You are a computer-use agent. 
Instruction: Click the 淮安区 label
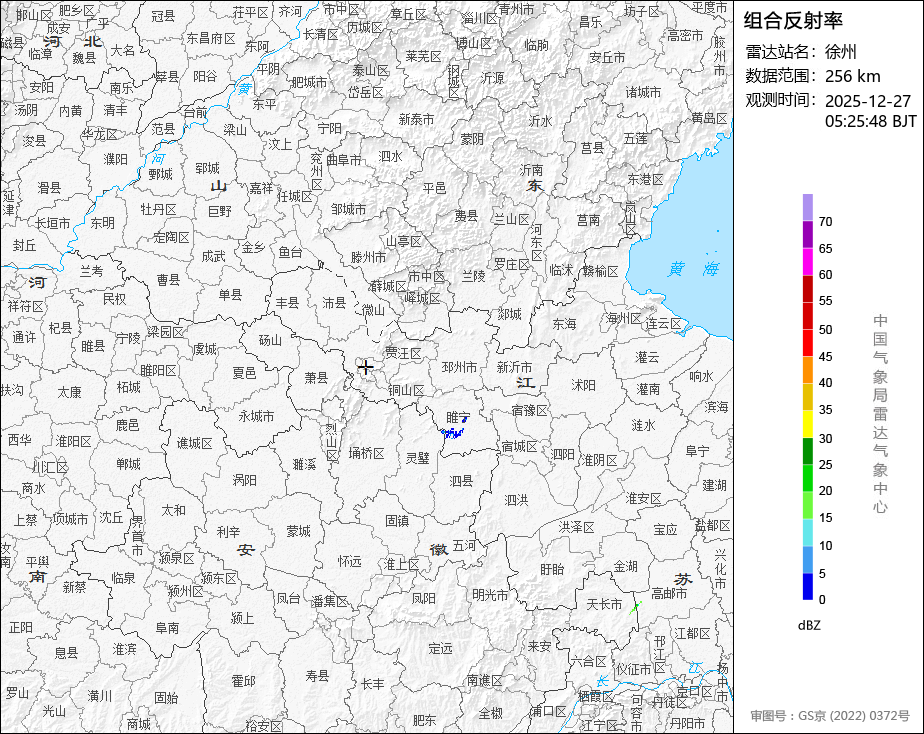tap(644, 498)
